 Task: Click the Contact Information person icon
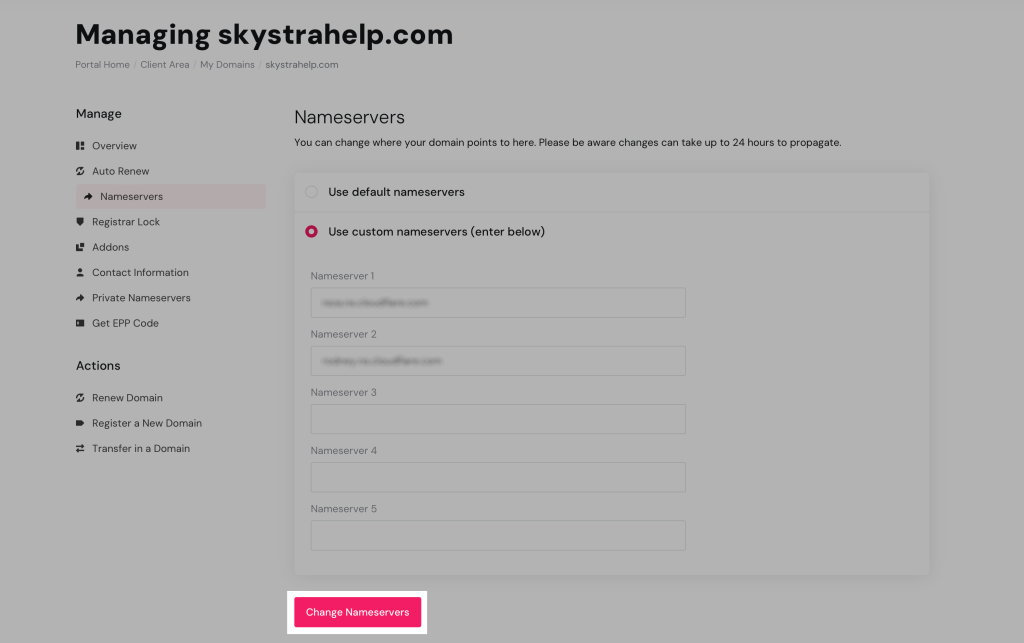click(x=80, y=272)
